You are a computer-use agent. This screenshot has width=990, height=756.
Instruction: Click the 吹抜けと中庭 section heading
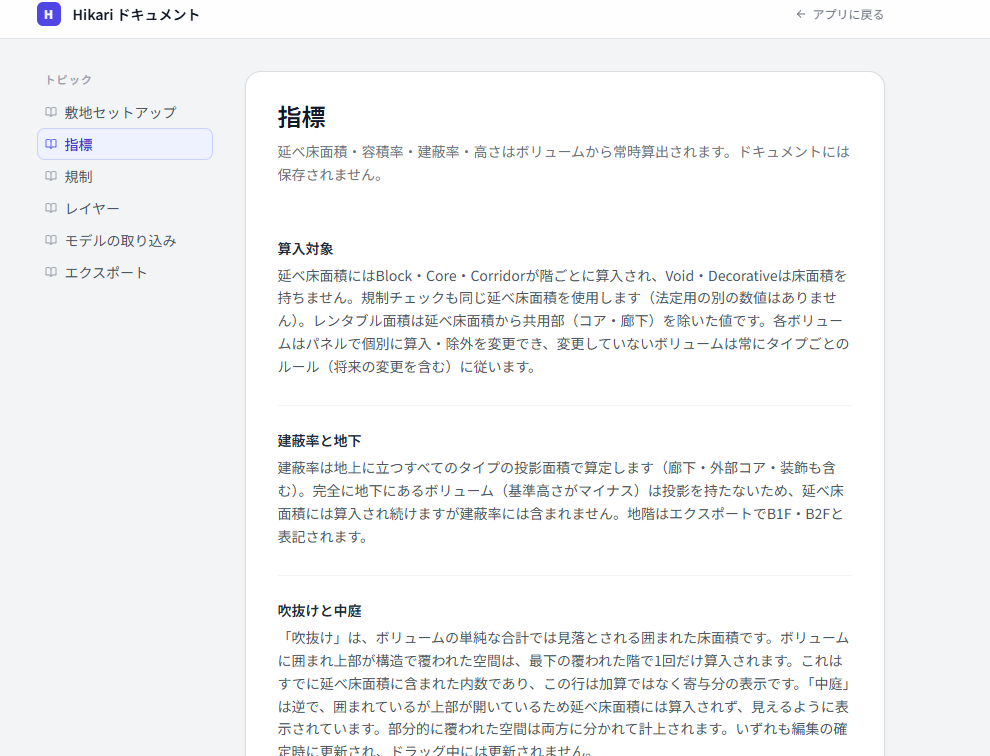(x=319, y=611)
